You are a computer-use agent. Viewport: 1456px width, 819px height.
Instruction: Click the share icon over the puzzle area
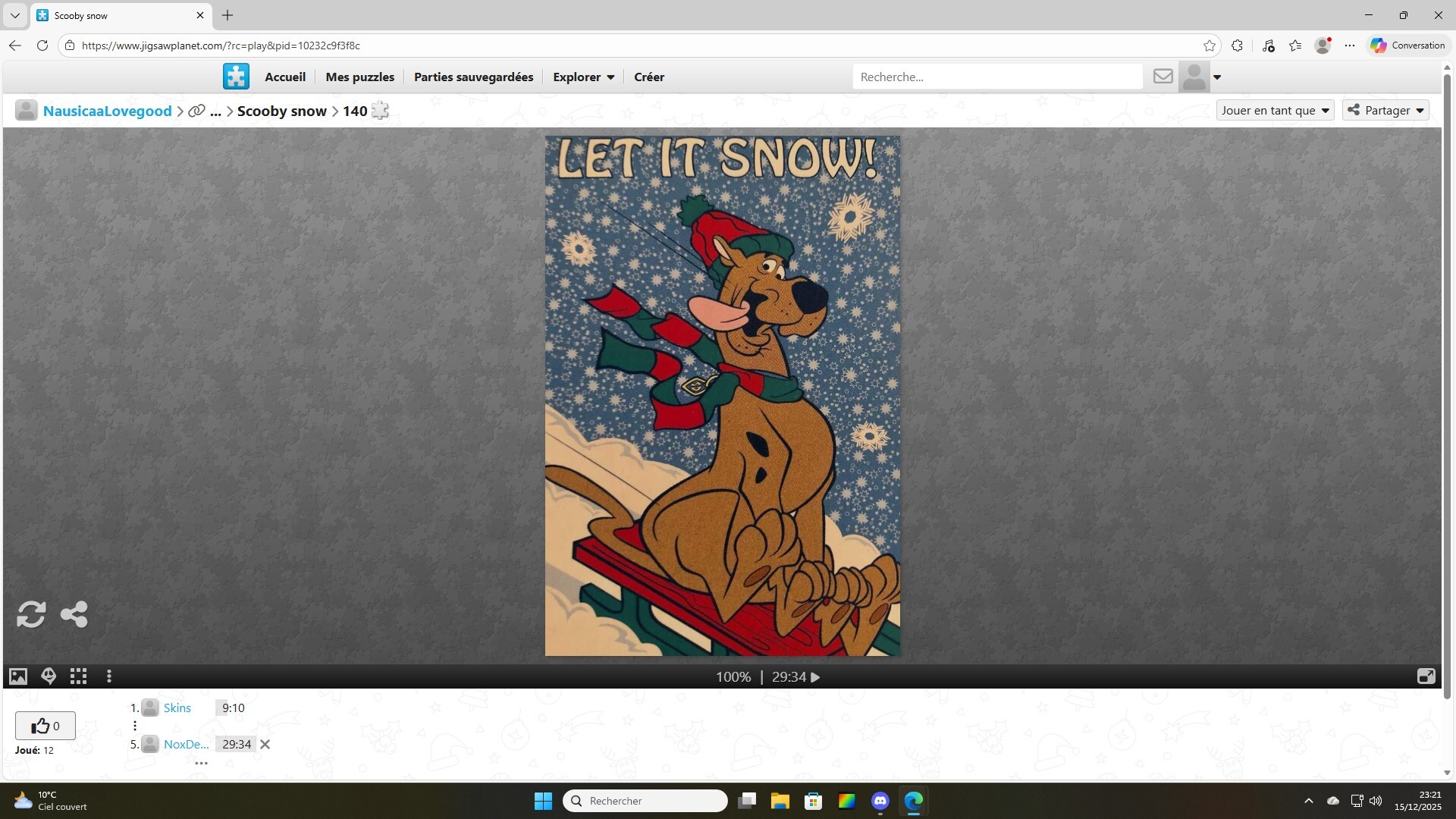click(74, 614)
